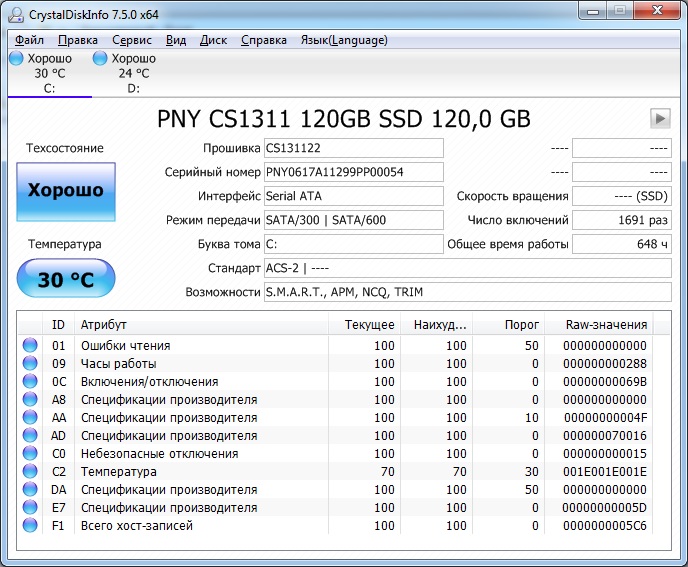
Task: Switch to the D: disk tab
Action: (133, 73)
